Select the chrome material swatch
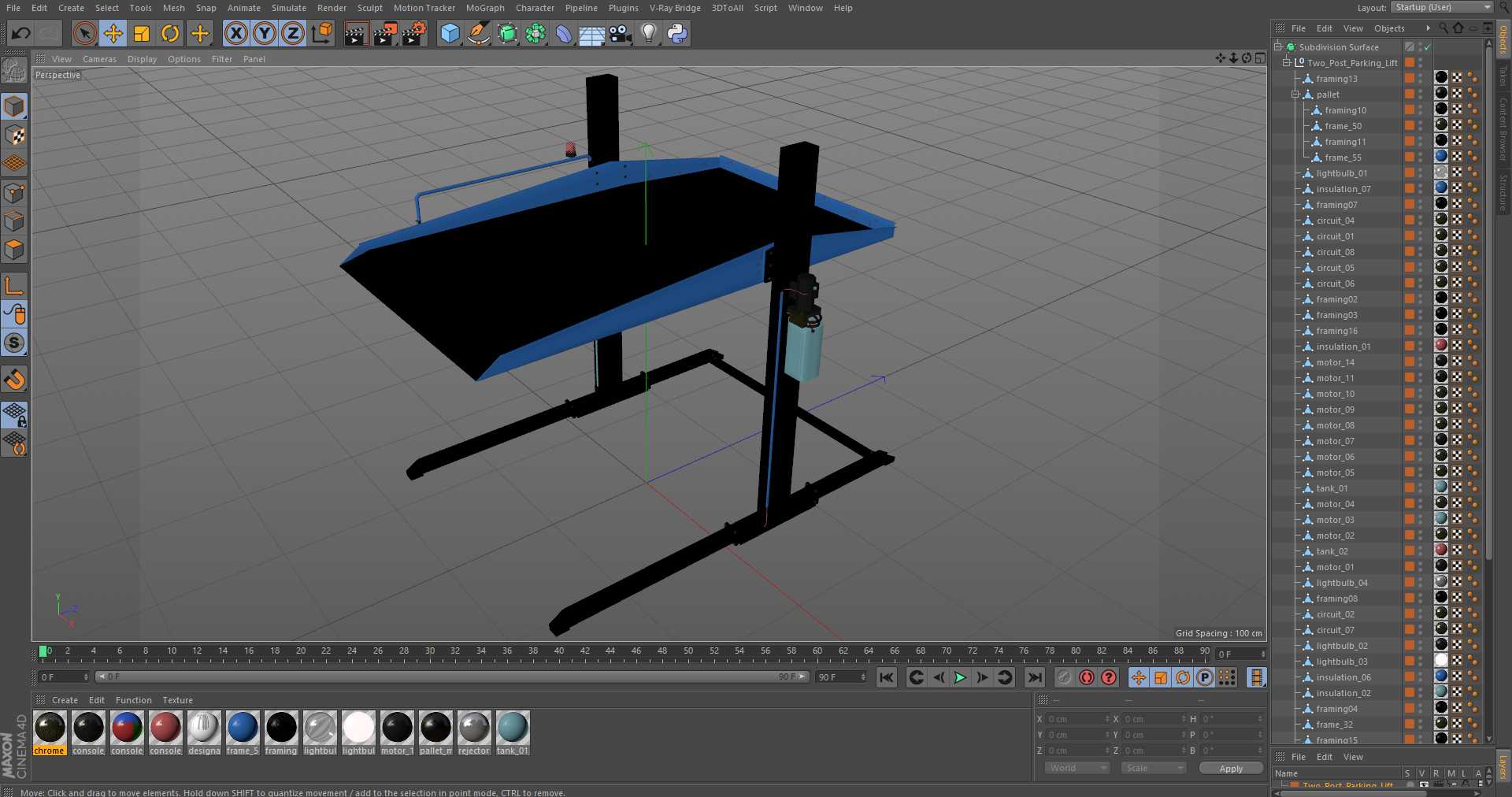The width and height of the screenshot is (1512, 797). click(50, 727)
